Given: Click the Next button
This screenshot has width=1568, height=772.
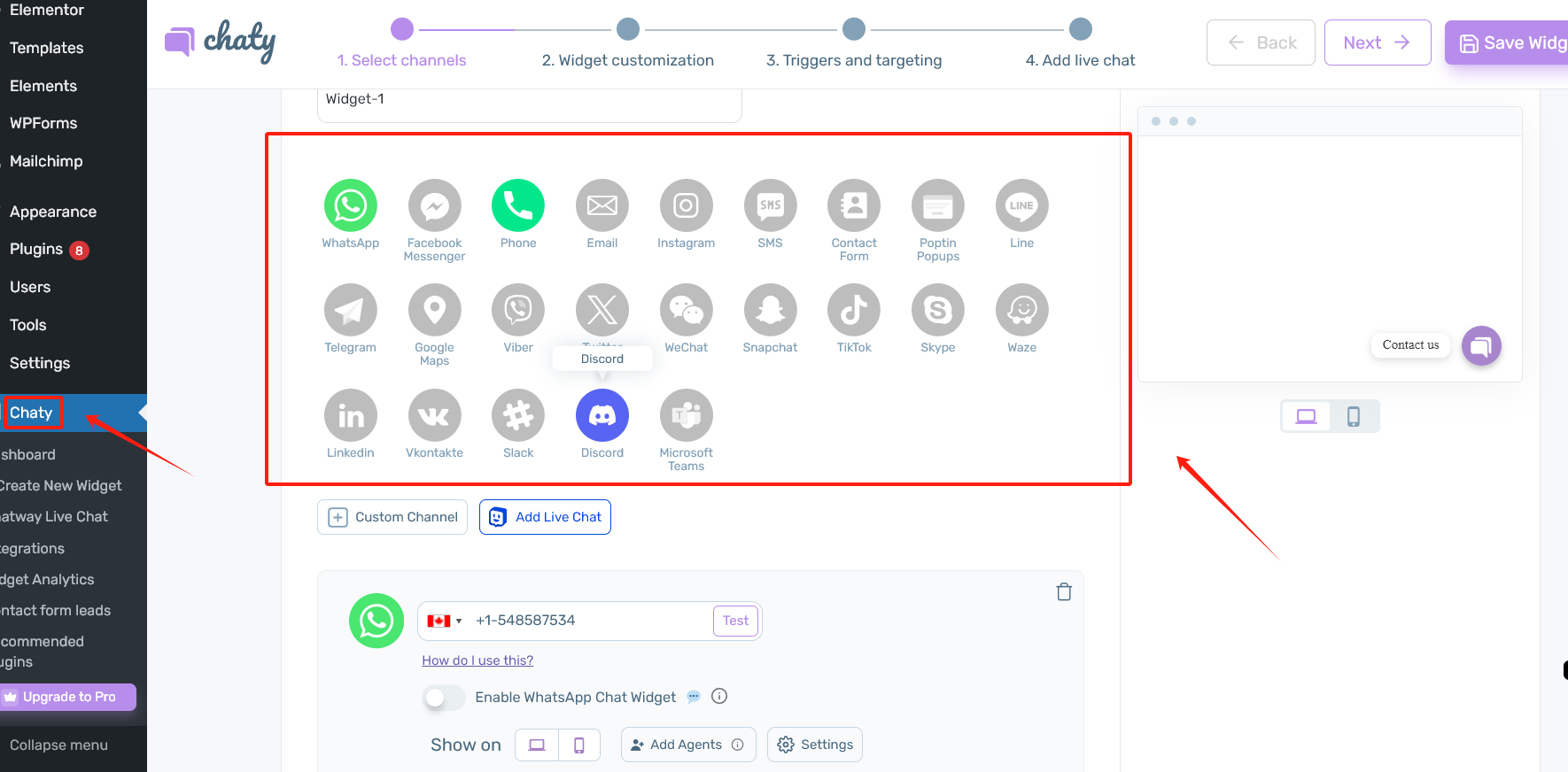Looking at the screenshot, I should pyautogui.click(x=1378, y=42).
